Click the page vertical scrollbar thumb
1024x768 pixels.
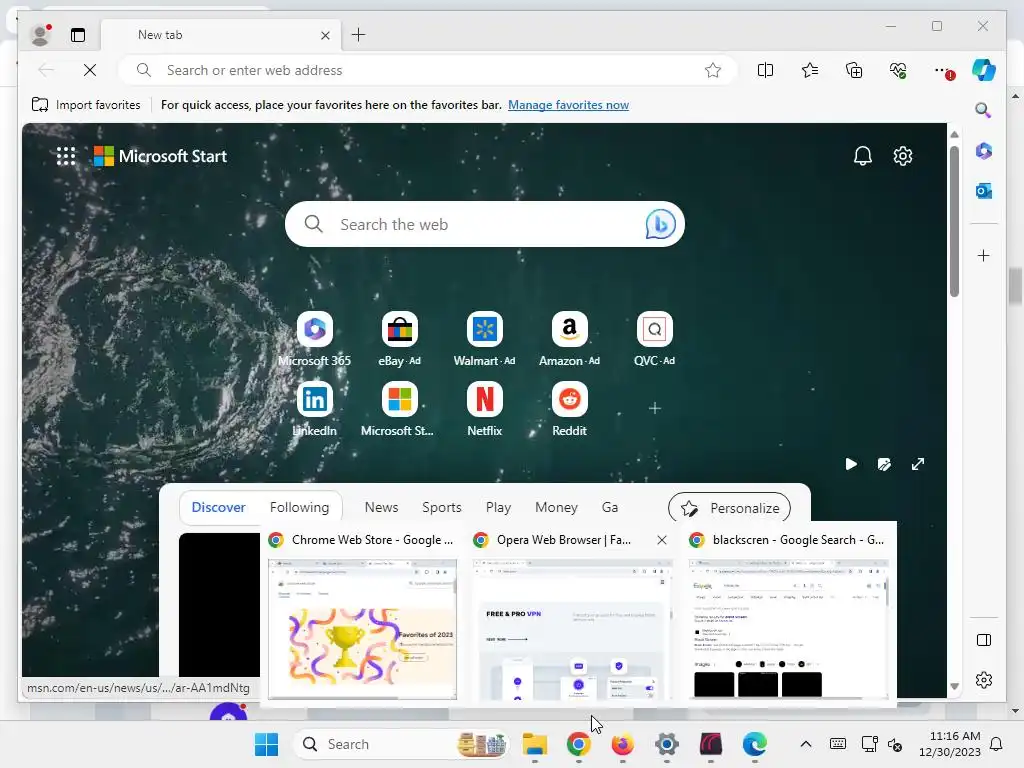(x=954, y=221)
